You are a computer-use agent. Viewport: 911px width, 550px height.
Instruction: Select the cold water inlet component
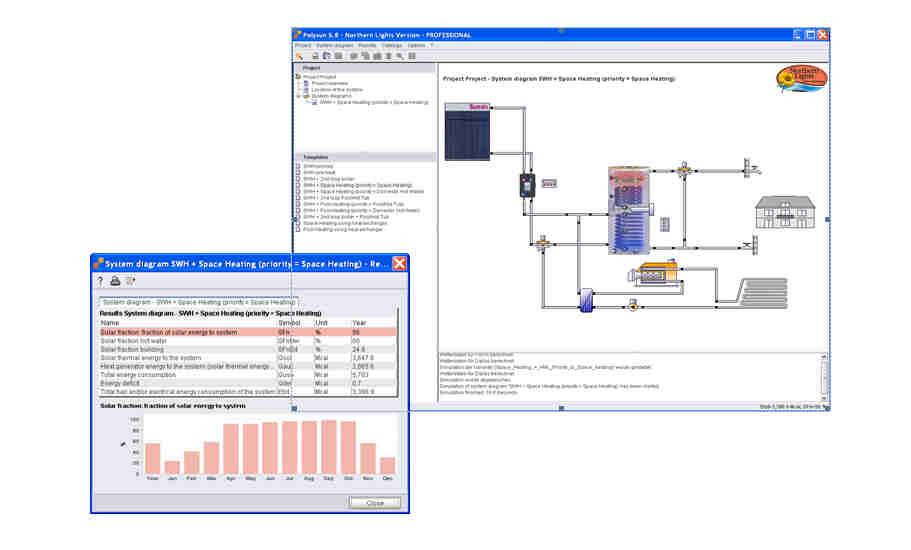(x=751, y=245)
